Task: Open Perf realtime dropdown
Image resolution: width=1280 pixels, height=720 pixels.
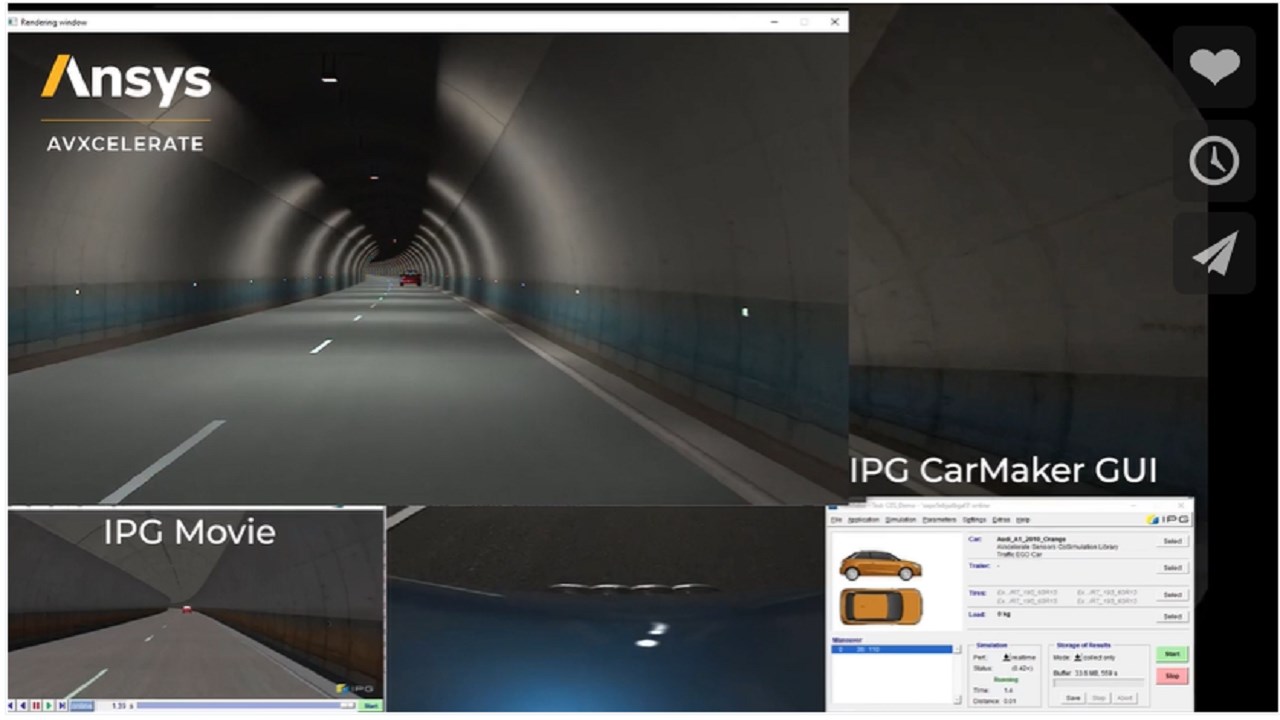Action: [1019, 657]
